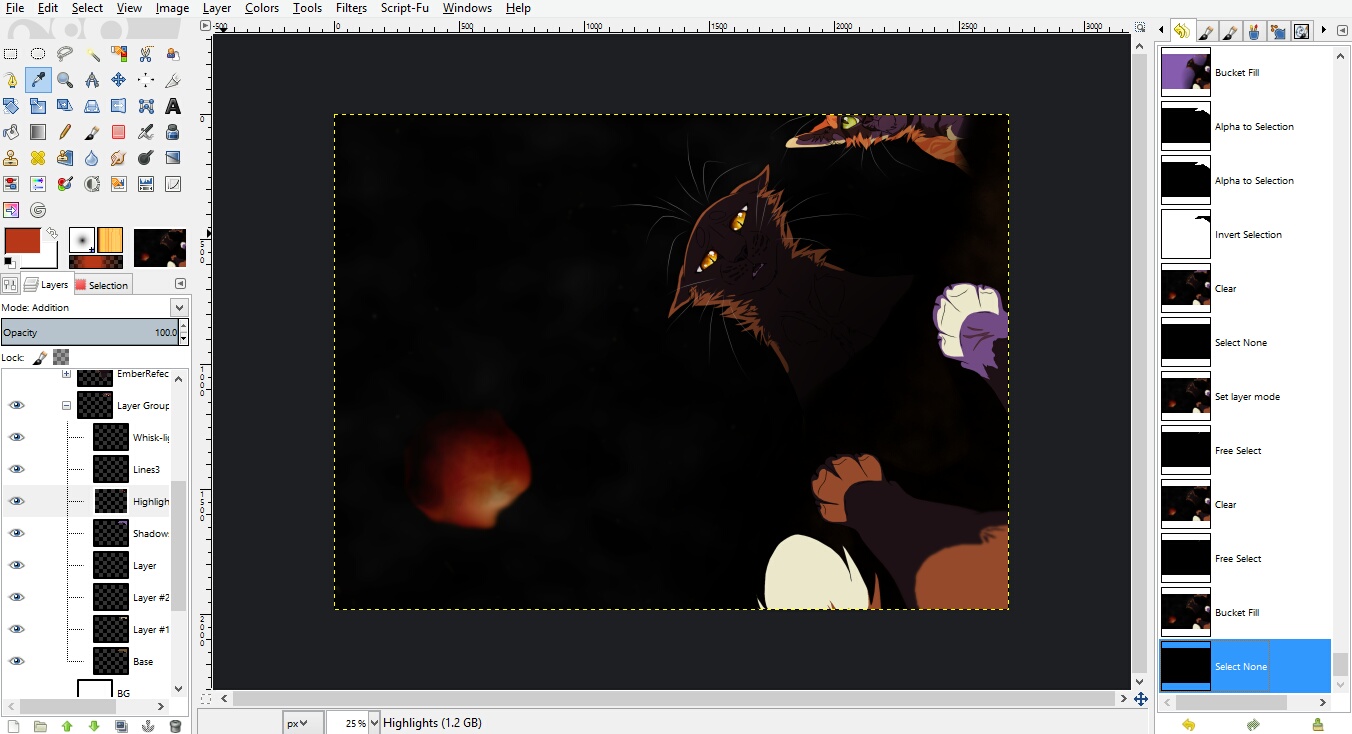Click the redo arrow below history
Image resolution: width=1352 pixels, height=734 pixels.
1253,725
